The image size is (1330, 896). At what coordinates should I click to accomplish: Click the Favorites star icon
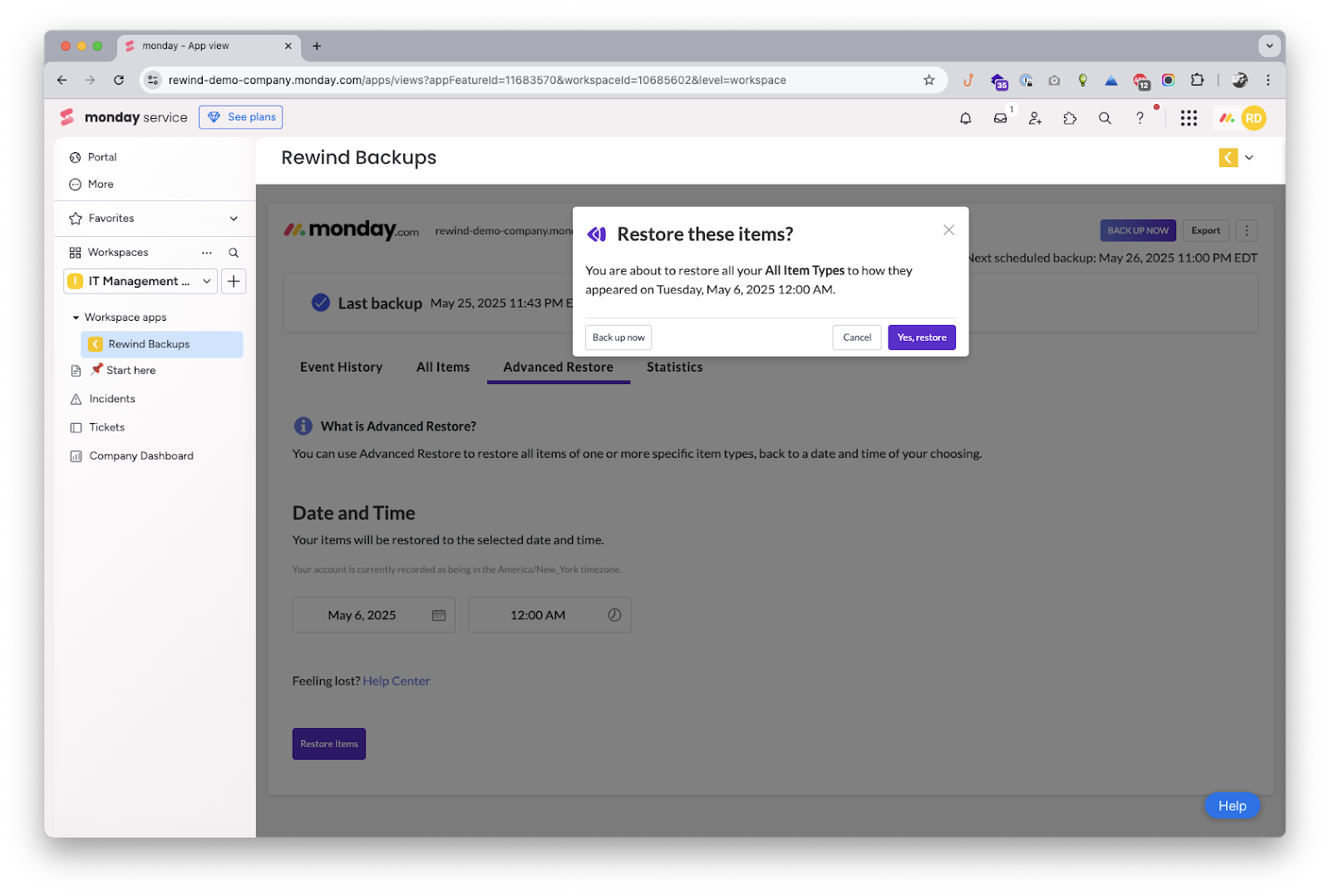pyautogui.click(x=76, y=219)
